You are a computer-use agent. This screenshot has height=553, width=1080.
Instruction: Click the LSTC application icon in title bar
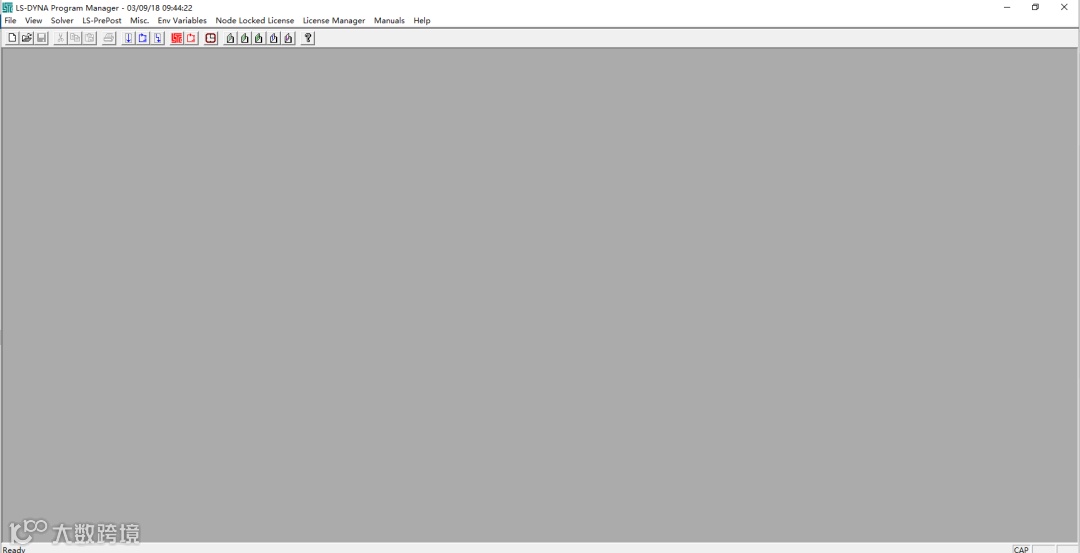pyautogui.click(x=7, y=8)
